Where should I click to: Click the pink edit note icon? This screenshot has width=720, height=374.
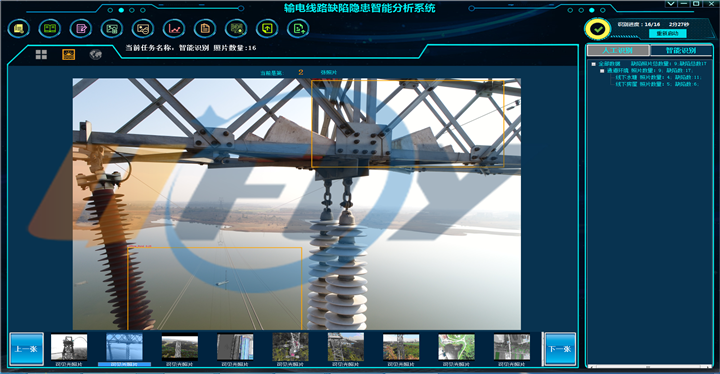pyautogui.click(x=81, y=28)
